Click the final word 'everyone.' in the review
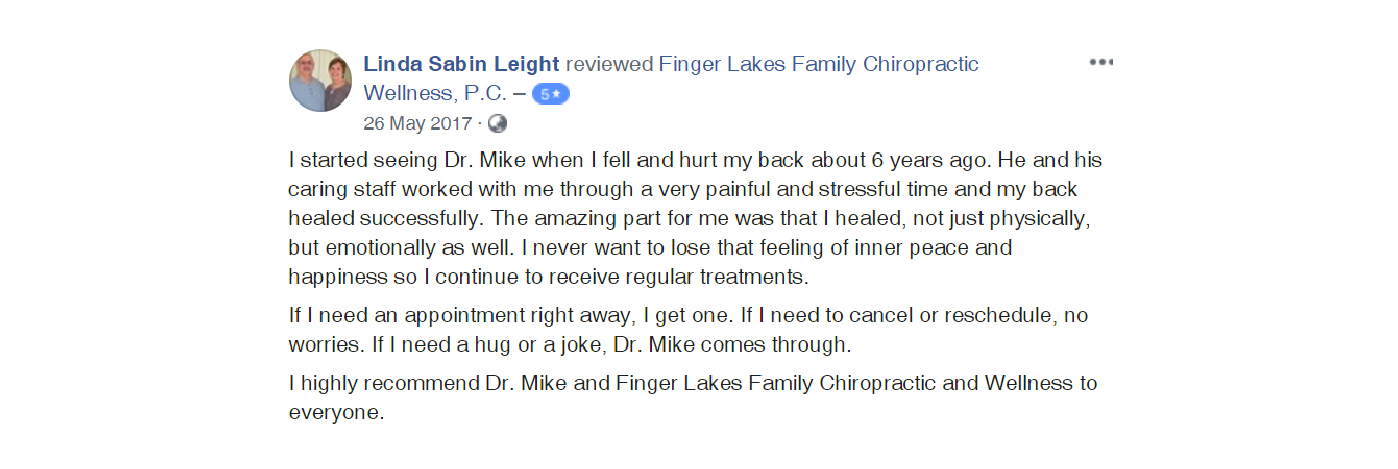Screen dimensions: 1398x469 pyautogui.click(x=336, y=413)
